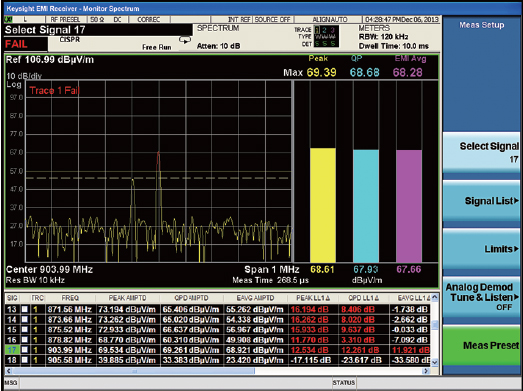Click the horizontal scrollbar thumb
Viewport: 523px width, 391px height.
click(133, 371)
